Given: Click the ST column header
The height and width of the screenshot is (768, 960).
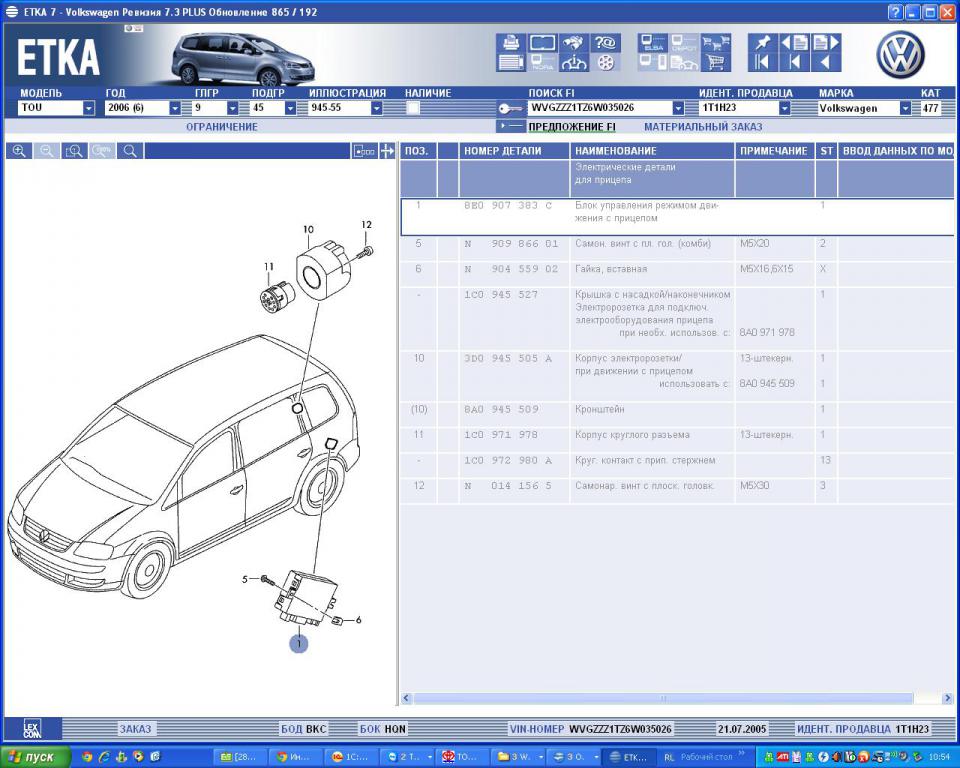Looking at the screenshot, I should point(827,151).
